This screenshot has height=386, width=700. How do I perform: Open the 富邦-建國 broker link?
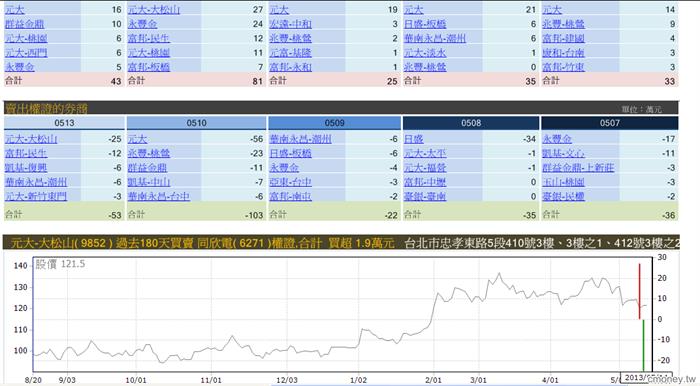[563, 38]
